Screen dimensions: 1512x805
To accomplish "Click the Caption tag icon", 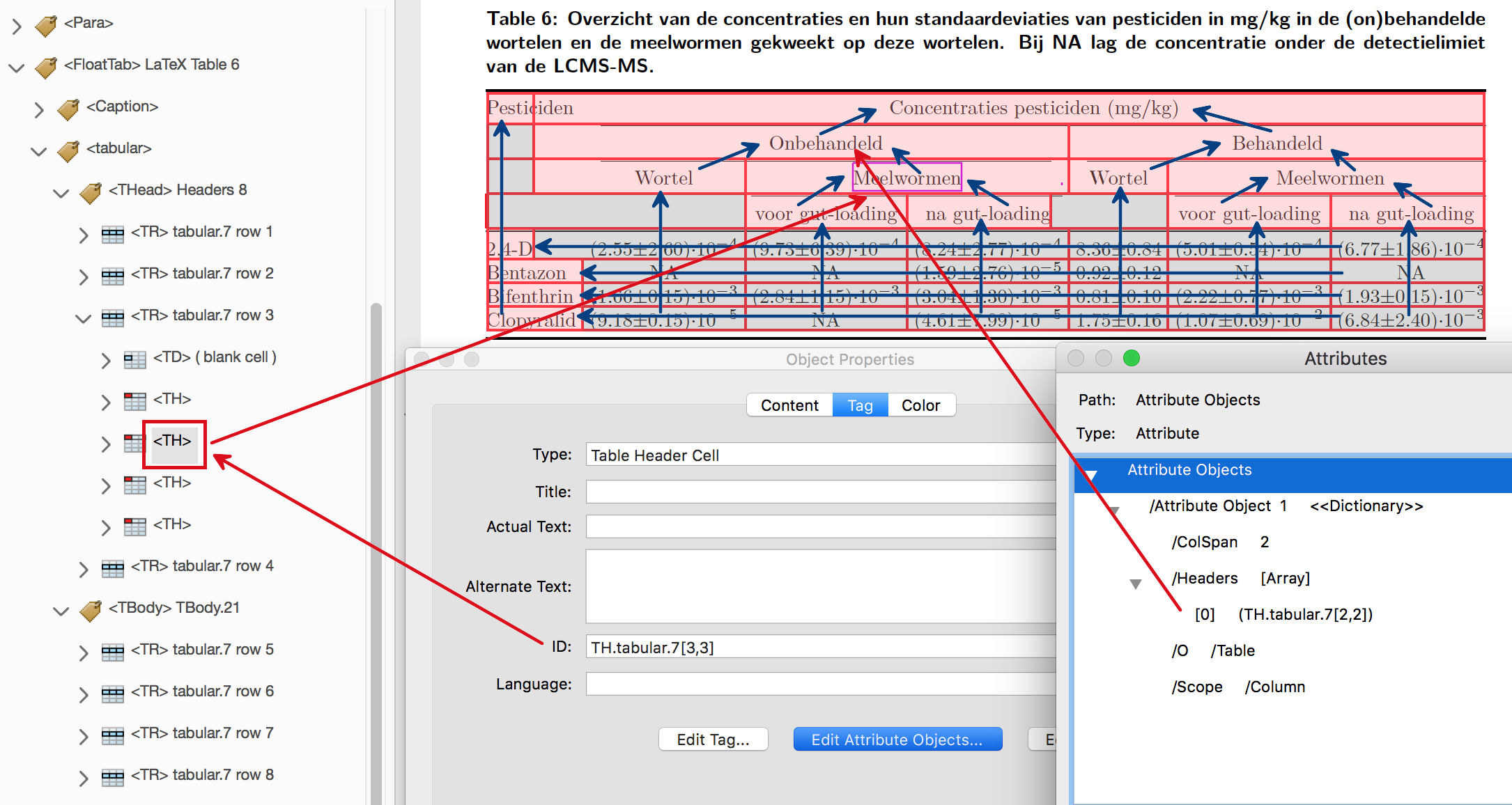I will [x=68, y=109].
